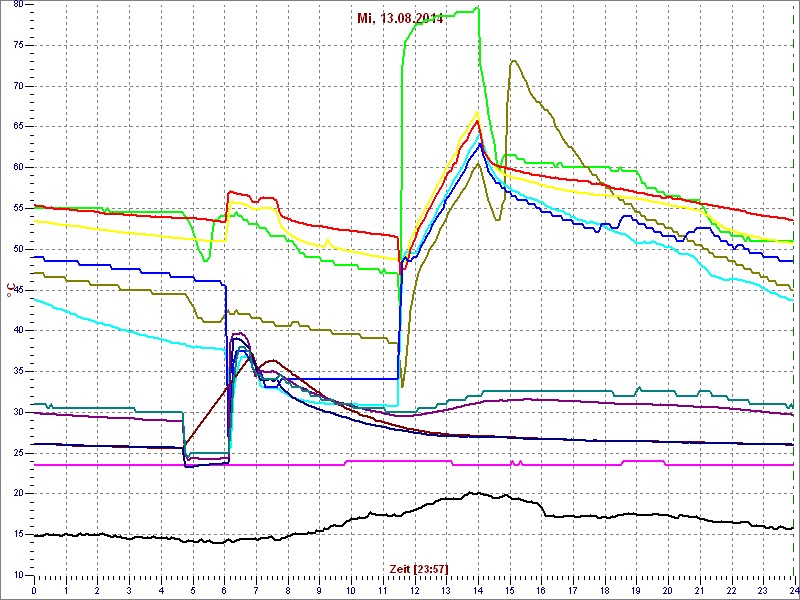This screenshot has height=600, width=800.
Task: Click hour '23' on the time axis
Action: tap(762, 591)
